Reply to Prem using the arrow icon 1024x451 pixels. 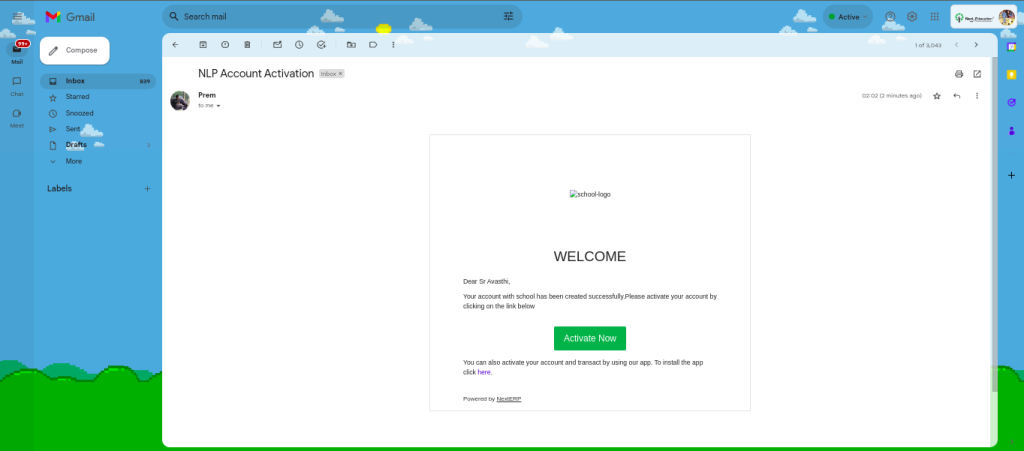click(957, 96)
